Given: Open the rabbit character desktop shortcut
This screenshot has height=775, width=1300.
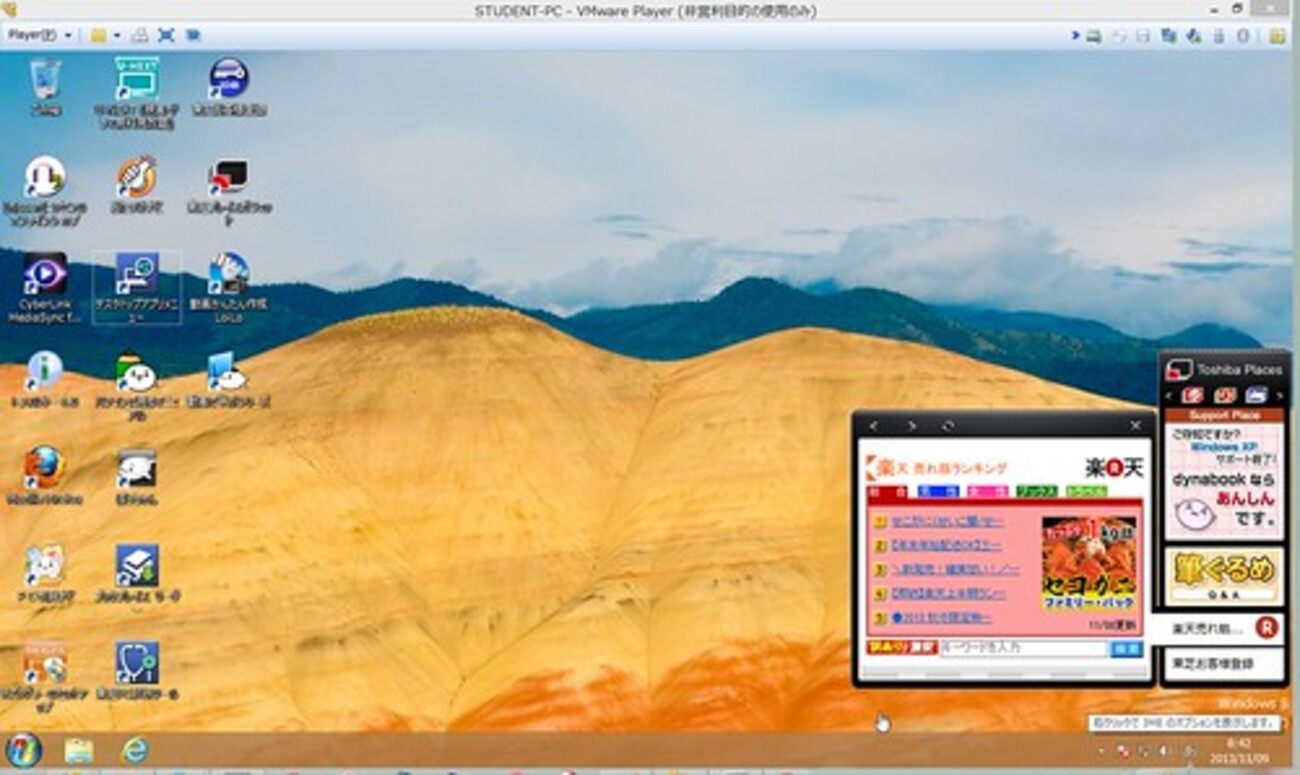Looking at the screenshot, I should coord(45,575).
